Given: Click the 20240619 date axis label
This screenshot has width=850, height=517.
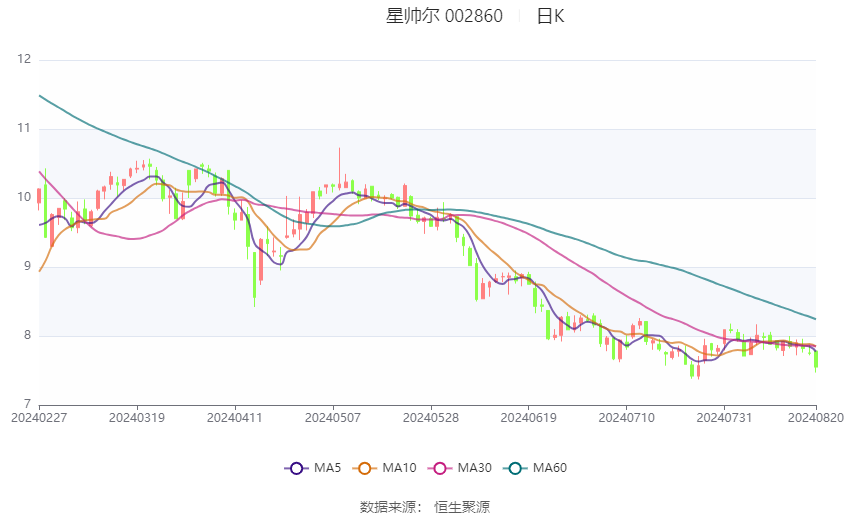Looking at the screenshot, I should [529, 418].
